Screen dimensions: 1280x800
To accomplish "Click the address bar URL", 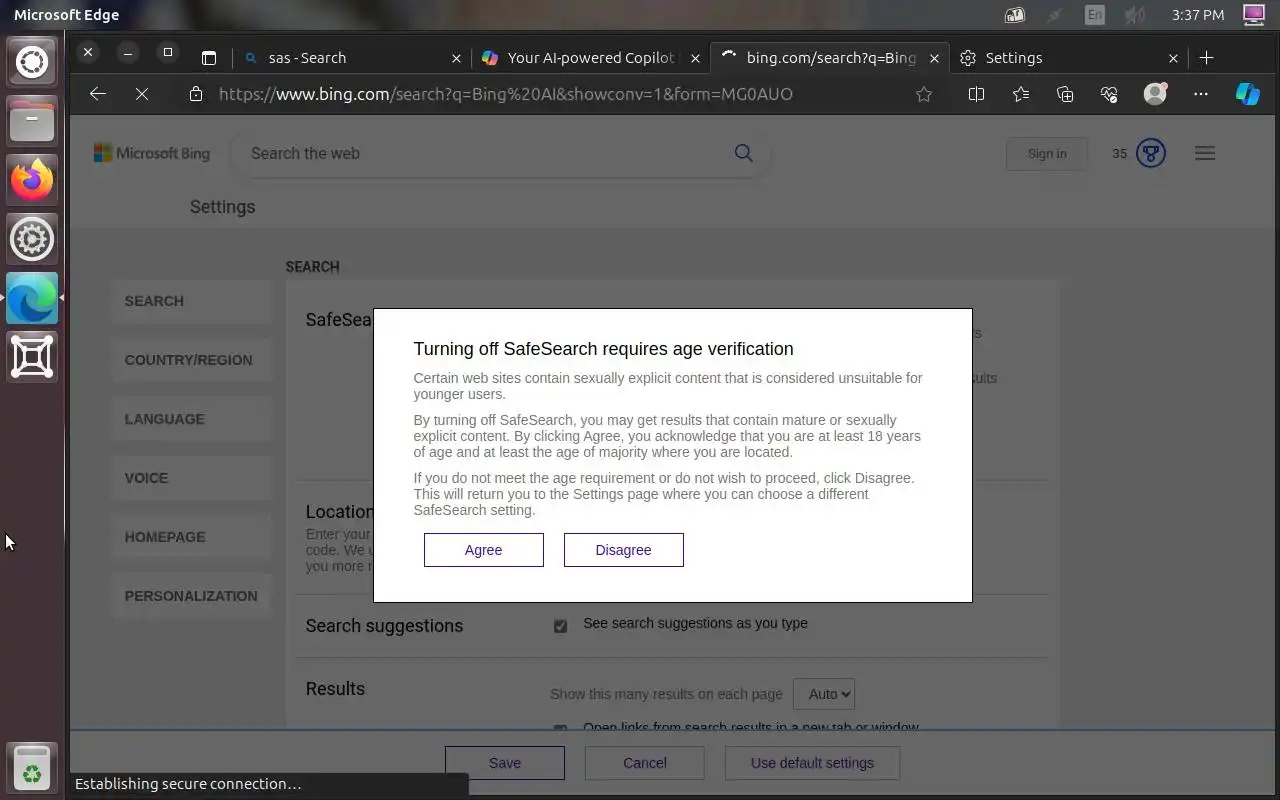I will tap(505, 94).
